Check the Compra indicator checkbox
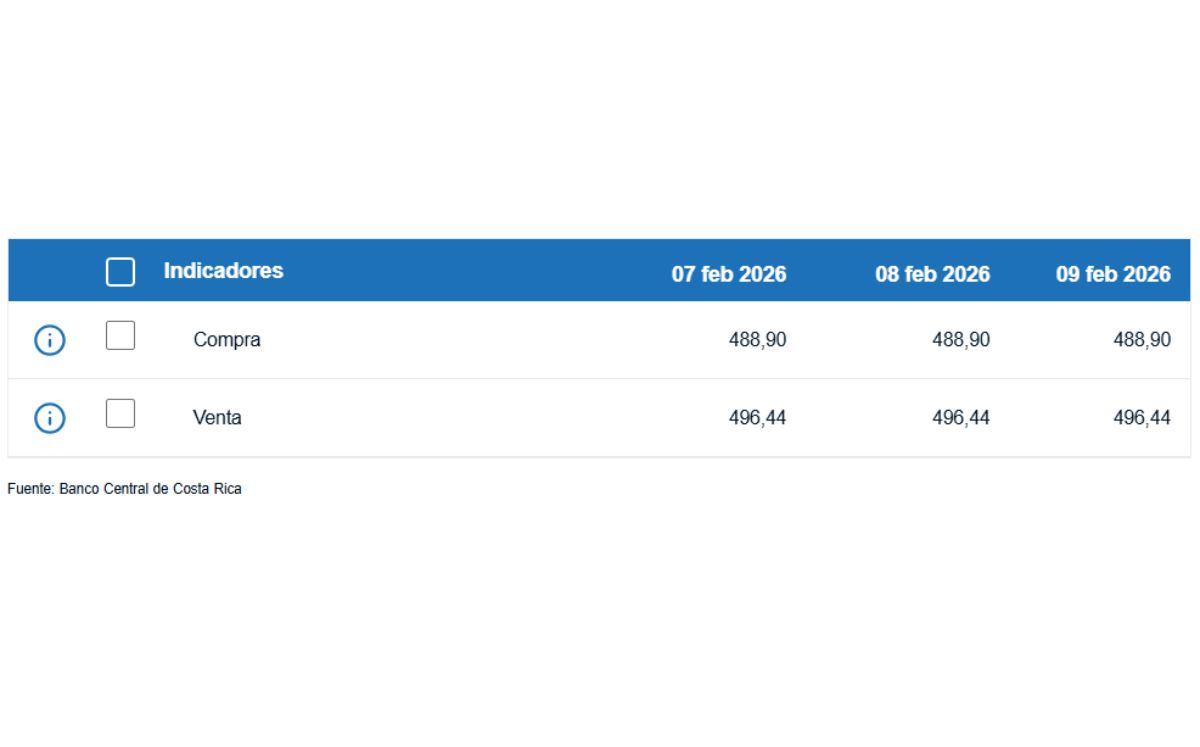 click(120, 336)
